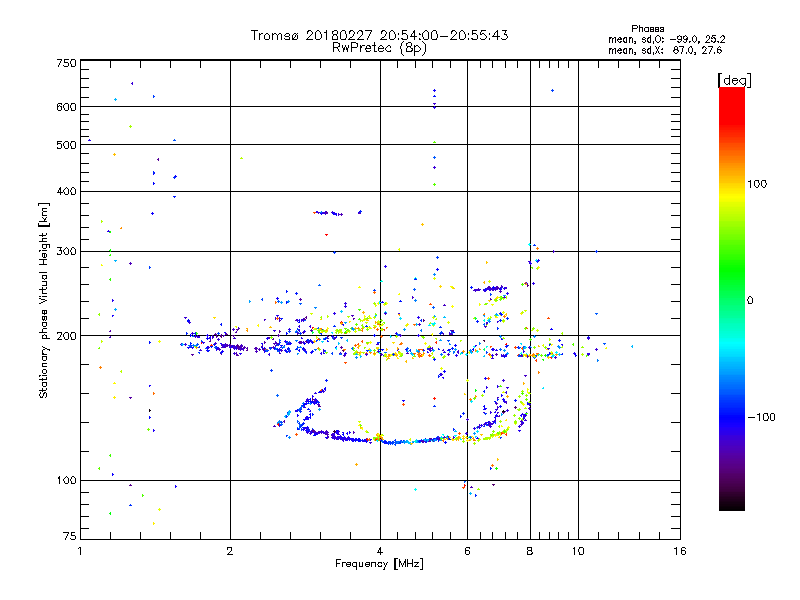Click the 'Frequency [MHz]' x-axis label
800x600 pixels.
tap(379, 564)
